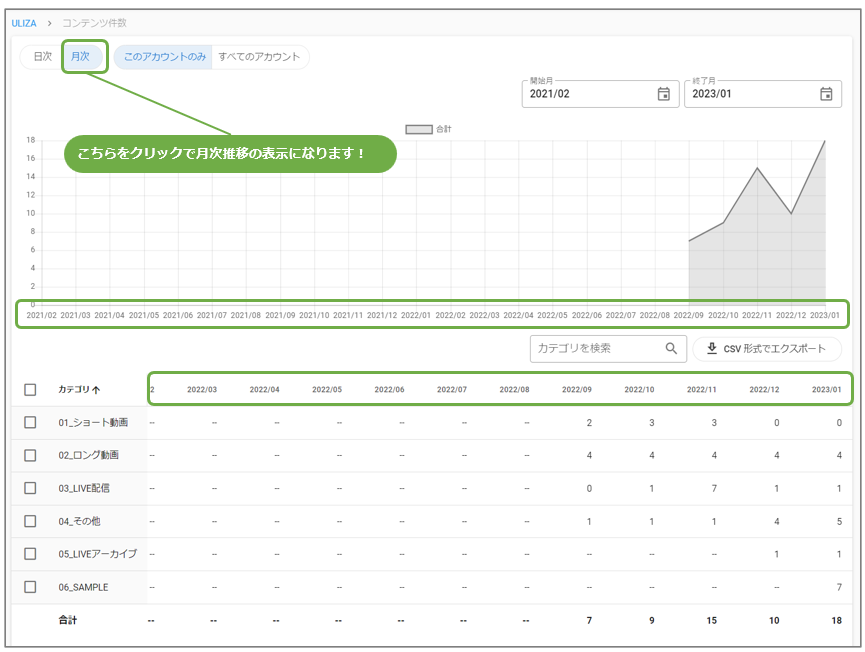Click the 2022/09 column header
Viewport: 865px width, 652px height.
coord(577,389)
